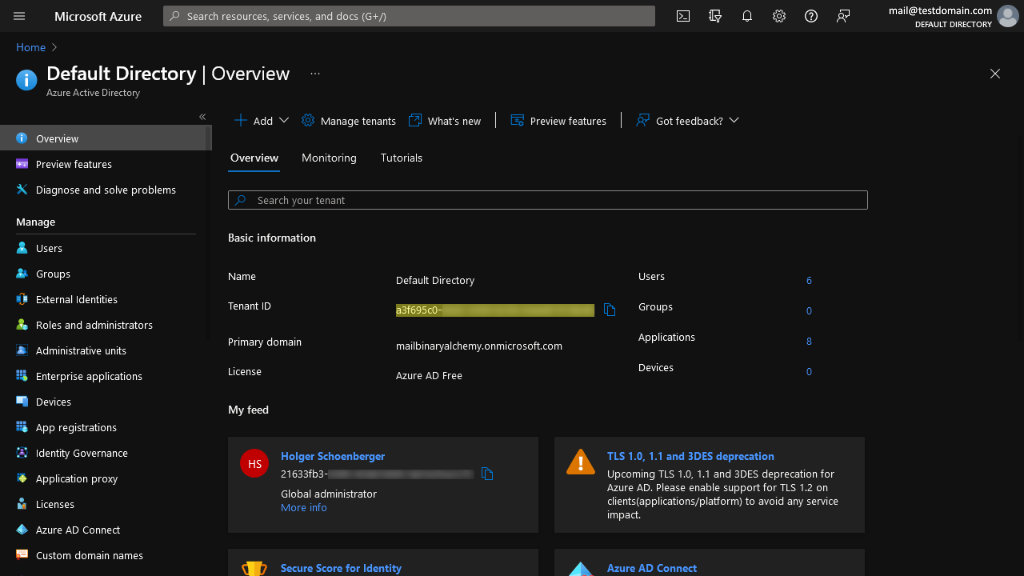Open the Azure AD Connect feed link
The height and width of the screenshot is (576, 1024).
coord(652,568)
